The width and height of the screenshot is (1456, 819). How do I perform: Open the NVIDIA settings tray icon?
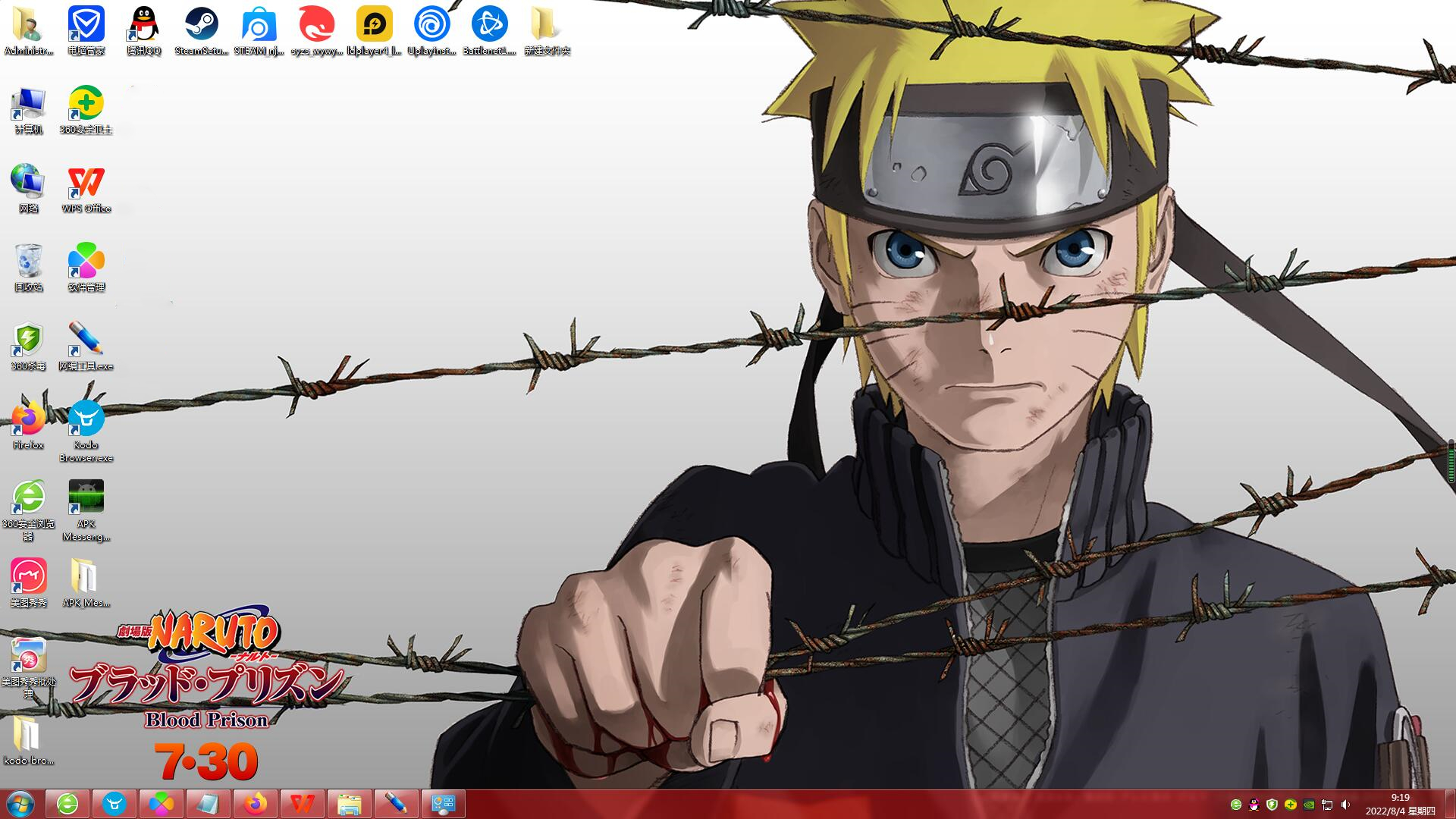1309,805
